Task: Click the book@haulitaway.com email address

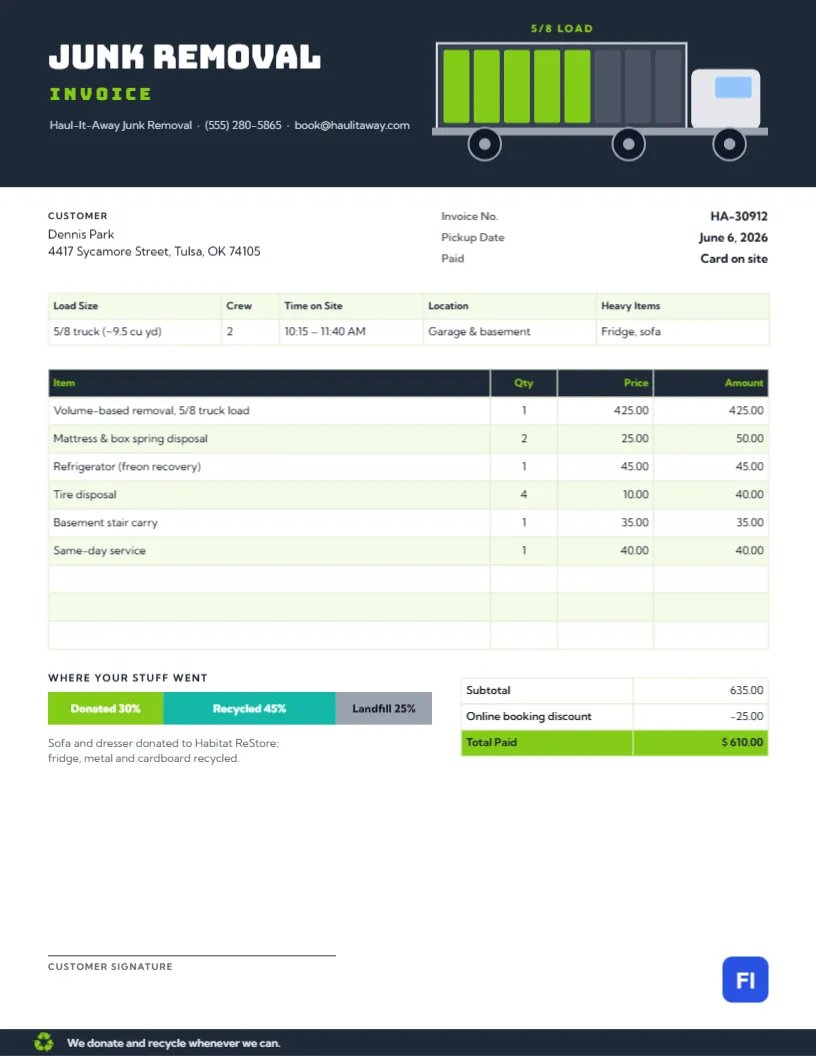Action: pos(352,125)
